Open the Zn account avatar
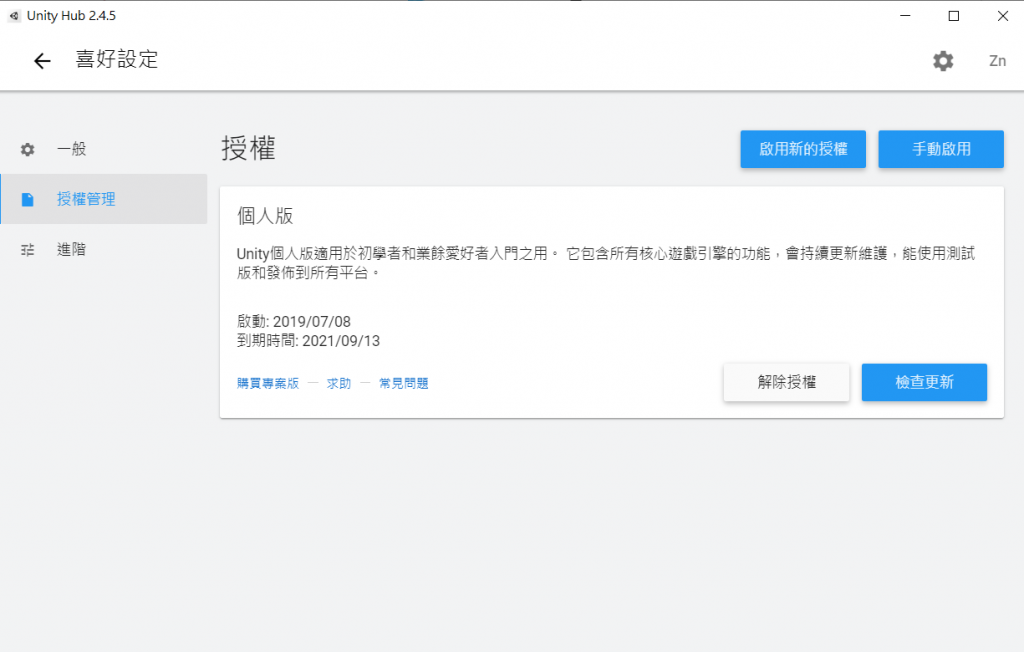The height and width of the screenshot is (652, 1024). [997, 61]
